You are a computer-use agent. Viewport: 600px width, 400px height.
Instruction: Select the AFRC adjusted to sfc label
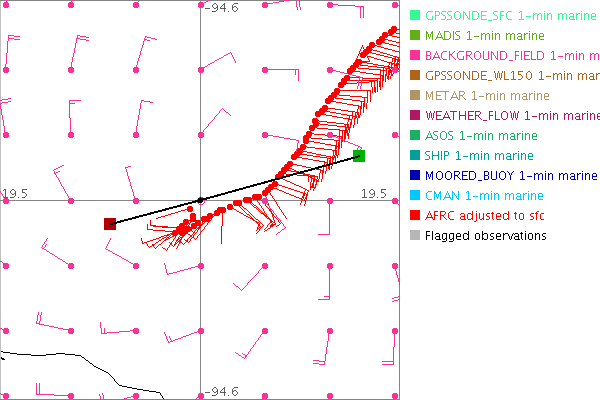click(x=489, y=215)
